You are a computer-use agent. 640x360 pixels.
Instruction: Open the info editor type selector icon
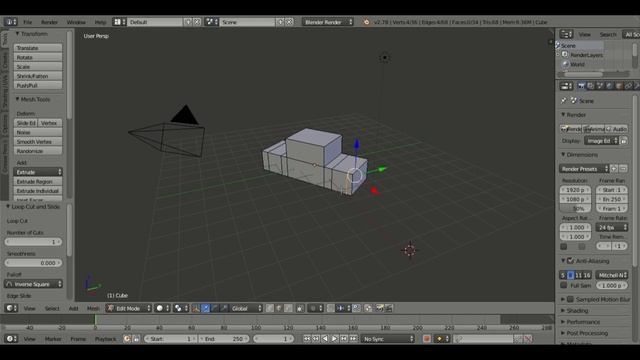click(x=10, y=22)
